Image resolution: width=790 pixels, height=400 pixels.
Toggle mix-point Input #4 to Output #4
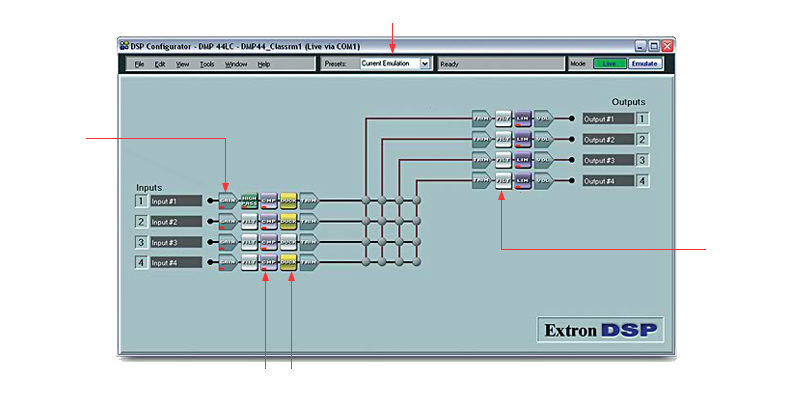(416, 262)
